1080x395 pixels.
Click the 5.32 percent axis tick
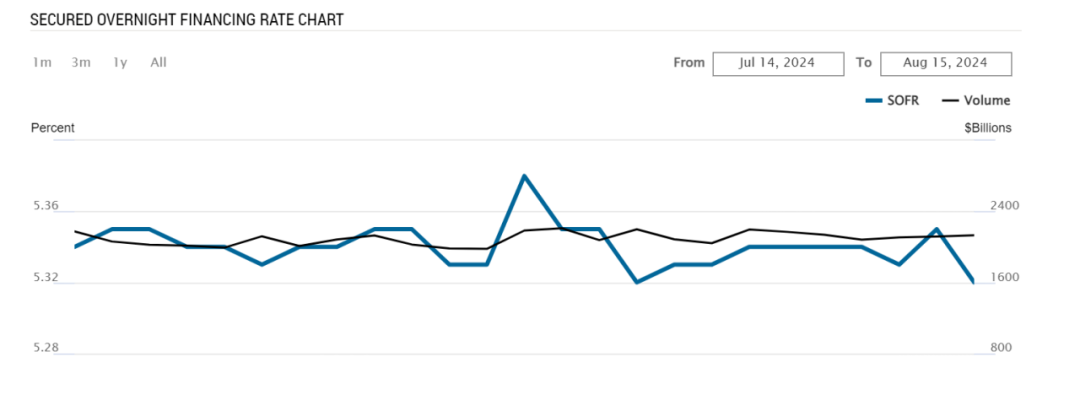coord(45,278)
